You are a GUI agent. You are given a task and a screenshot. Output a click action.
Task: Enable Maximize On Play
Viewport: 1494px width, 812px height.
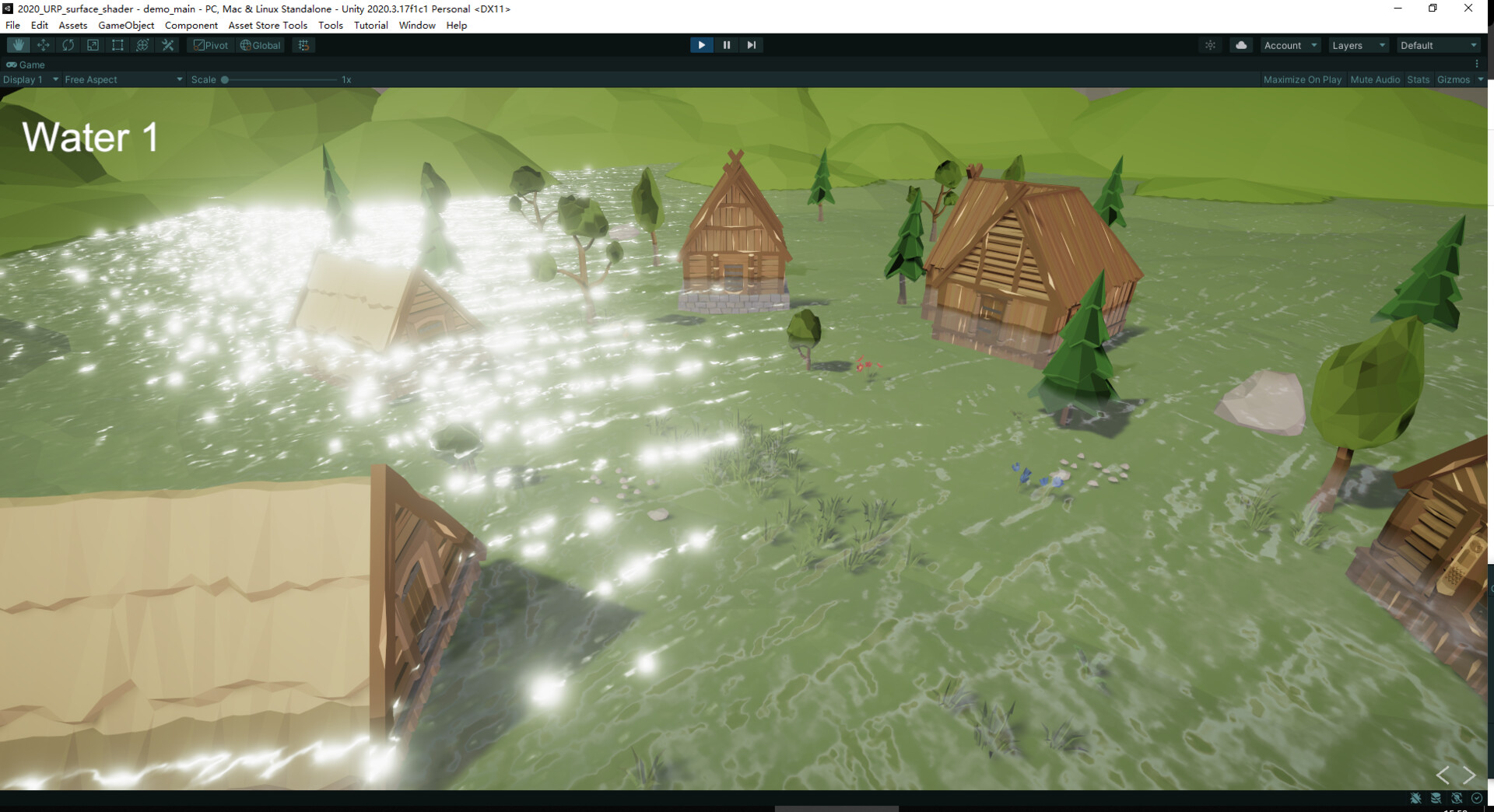(1303, 79)
